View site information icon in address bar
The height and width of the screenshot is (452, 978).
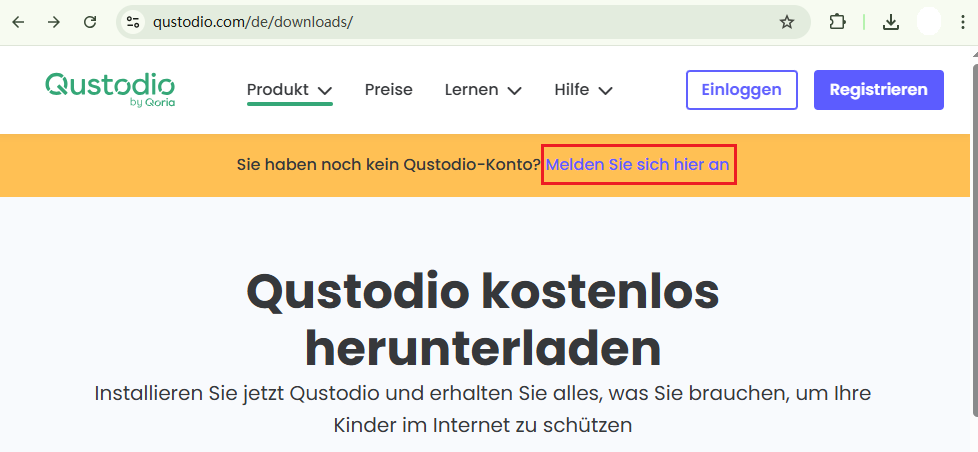(x=133, y=22)
